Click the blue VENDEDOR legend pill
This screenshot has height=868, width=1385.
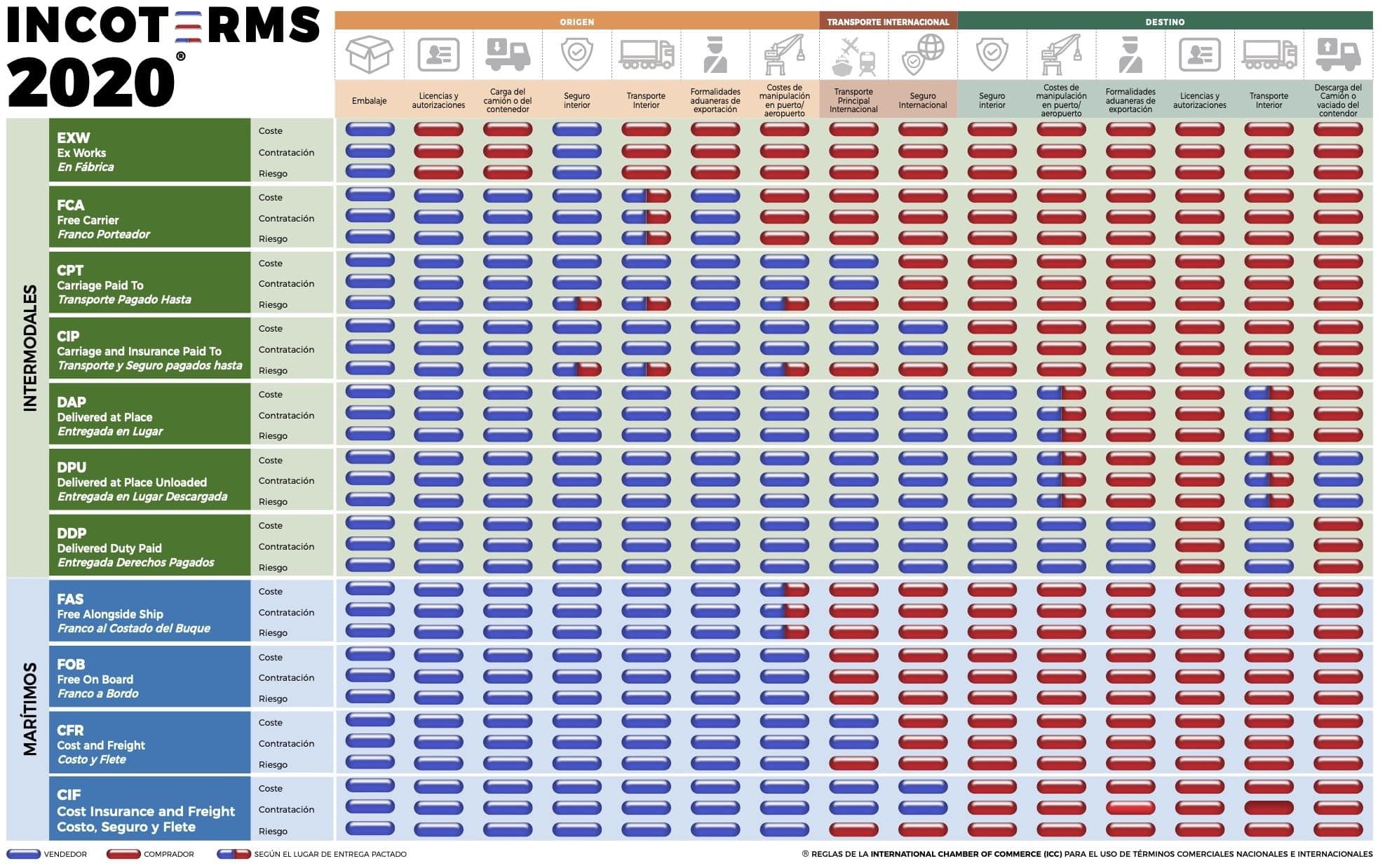(23, 854)
